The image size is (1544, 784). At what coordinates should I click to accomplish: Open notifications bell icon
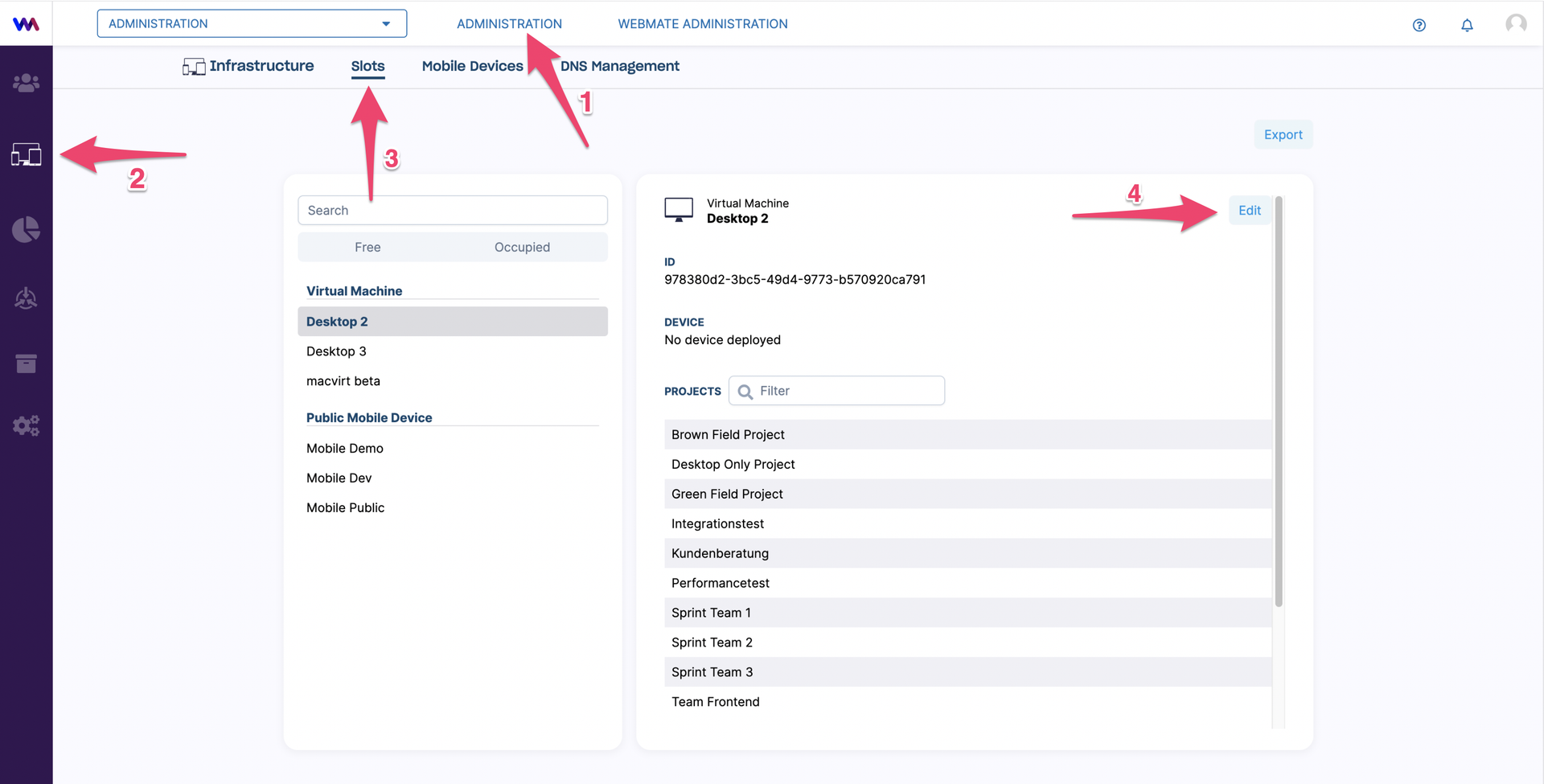pos(1467,25)
